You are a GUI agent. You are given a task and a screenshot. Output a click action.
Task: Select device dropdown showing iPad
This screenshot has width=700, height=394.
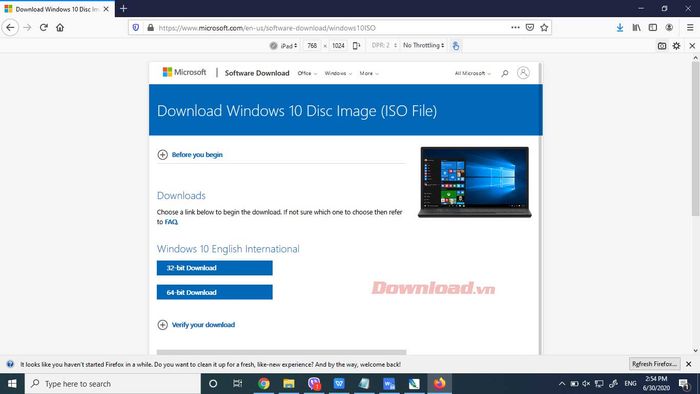284,46
